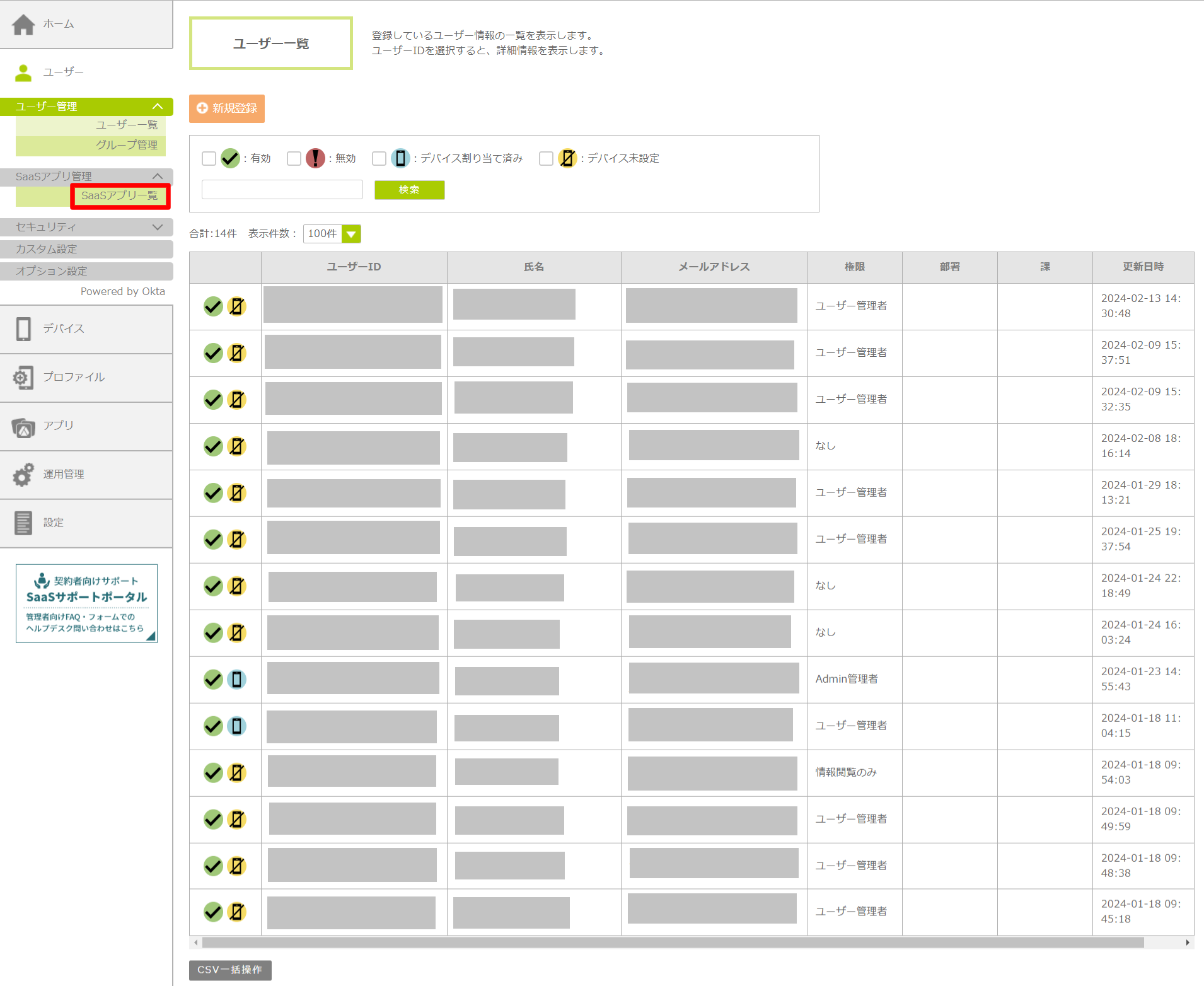Enable the 有効 filter checkbox
Viewport: 1204px width, 986px height.
pyautogui.click(x=209, y=158)
